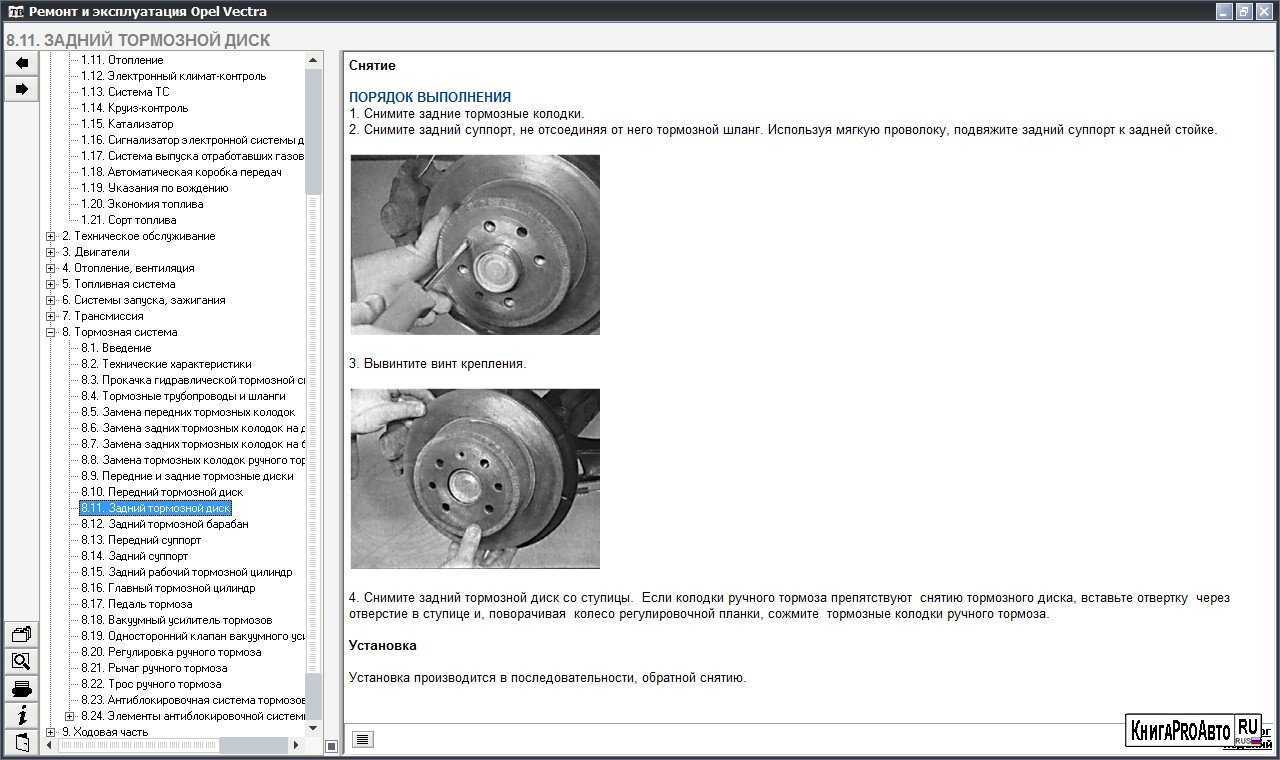Viewport: 1280px width, 760px height.
Task: Open topic 1.17. Система выпуска отработавших газов
Action: 193,156
